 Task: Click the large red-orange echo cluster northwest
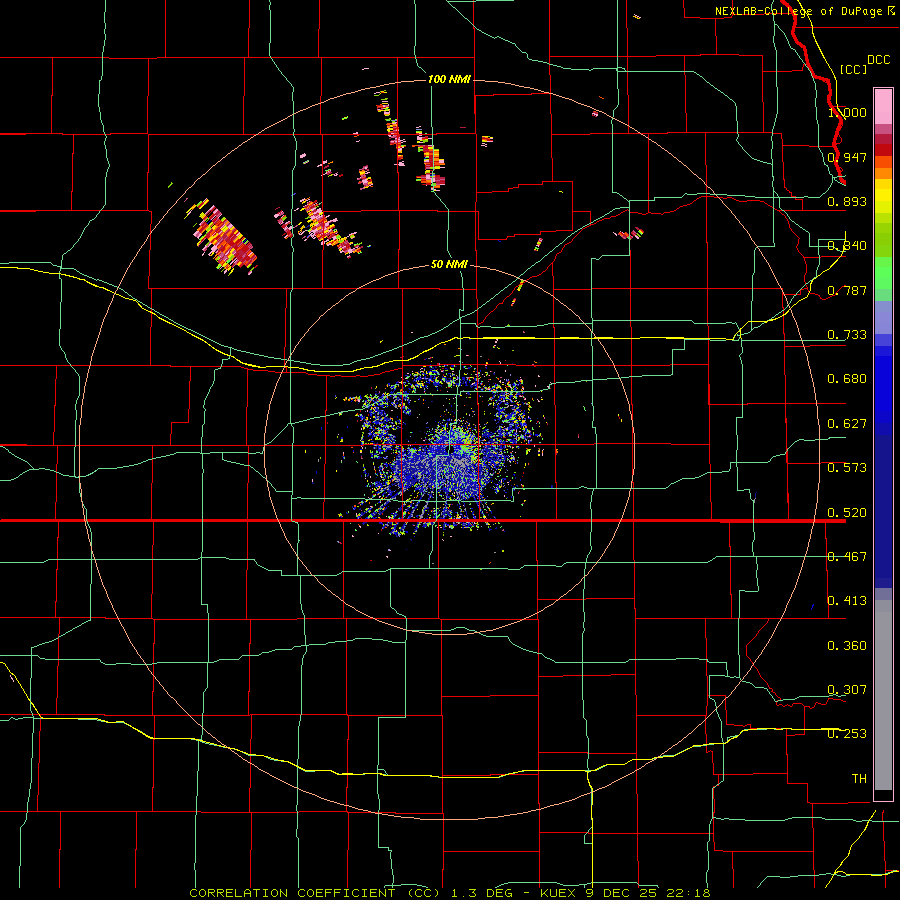[x=224, y=238]
